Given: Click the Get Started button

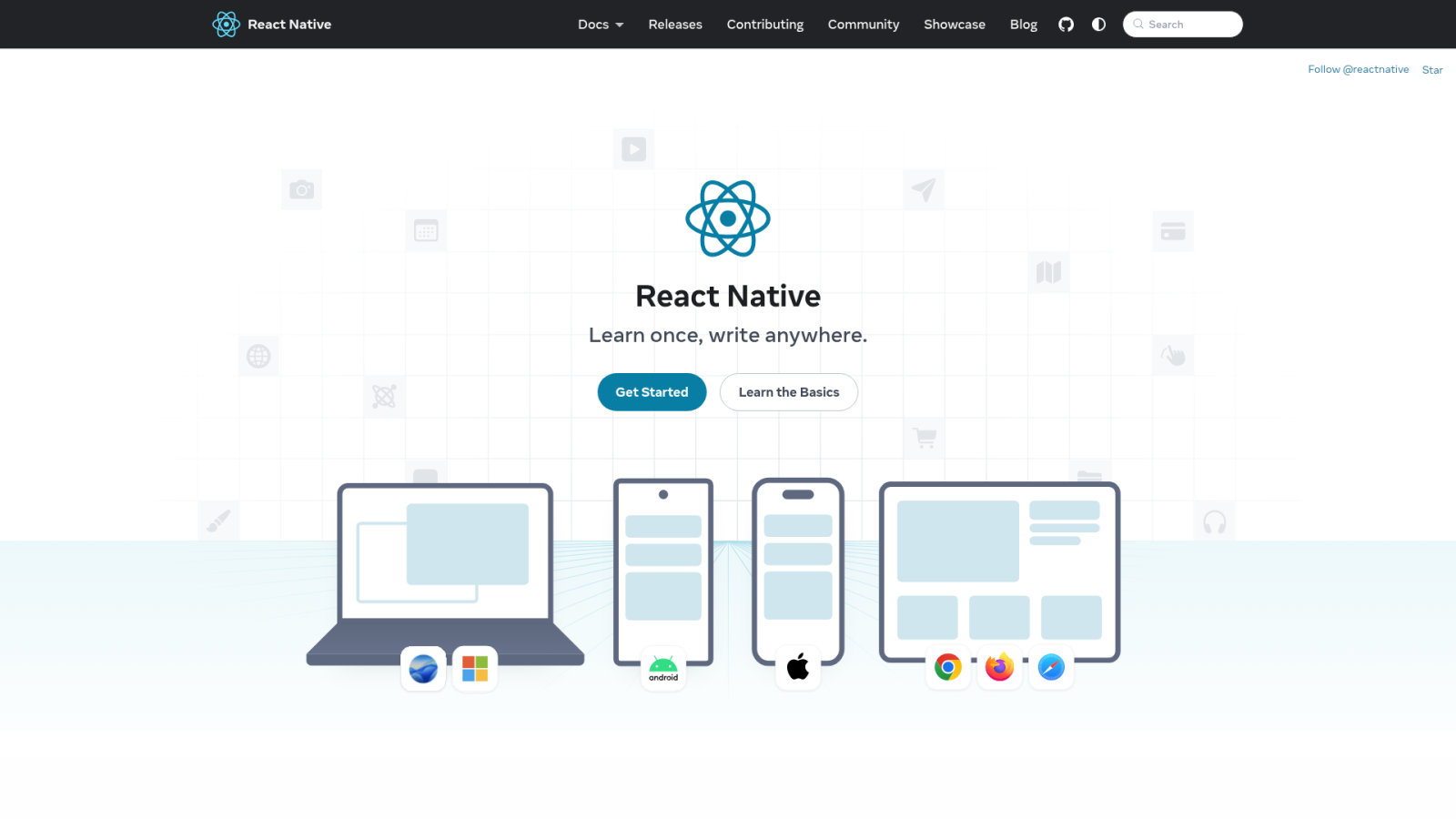Looking at the screenshot, I should tap(652, 392).
